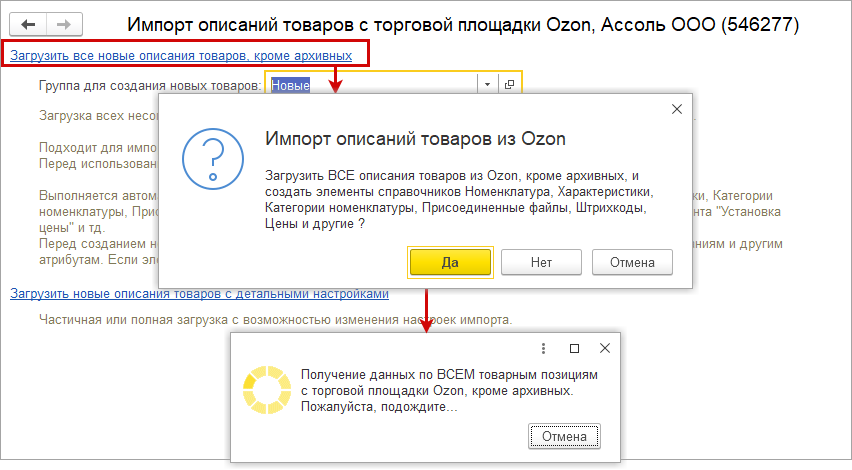Open link to load all new descriptions except archived
This screenshot has width=852, height=470.
click(x=181, y=53)
